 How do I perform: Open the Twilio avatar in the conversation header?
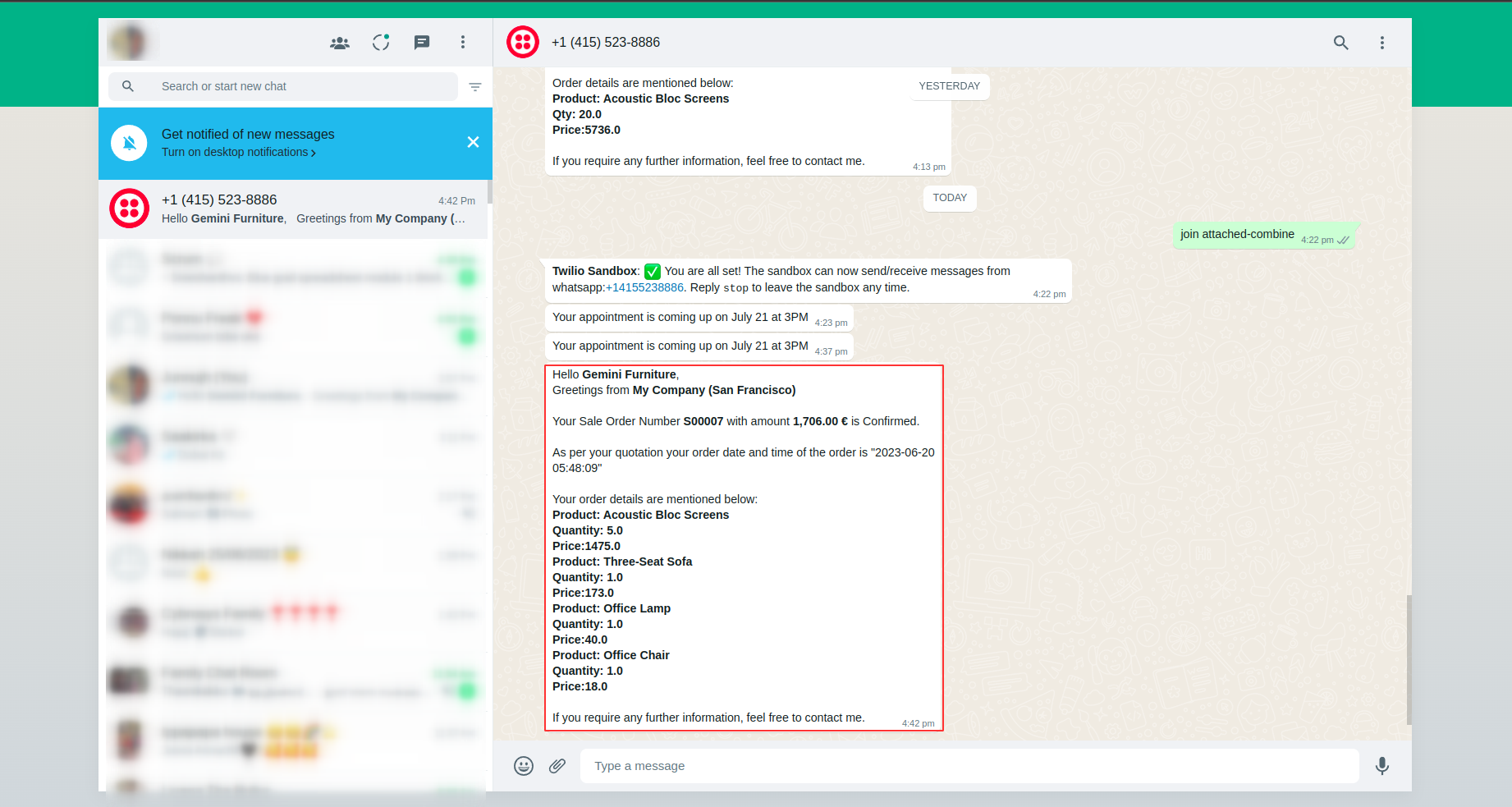(x=523, y=42)
